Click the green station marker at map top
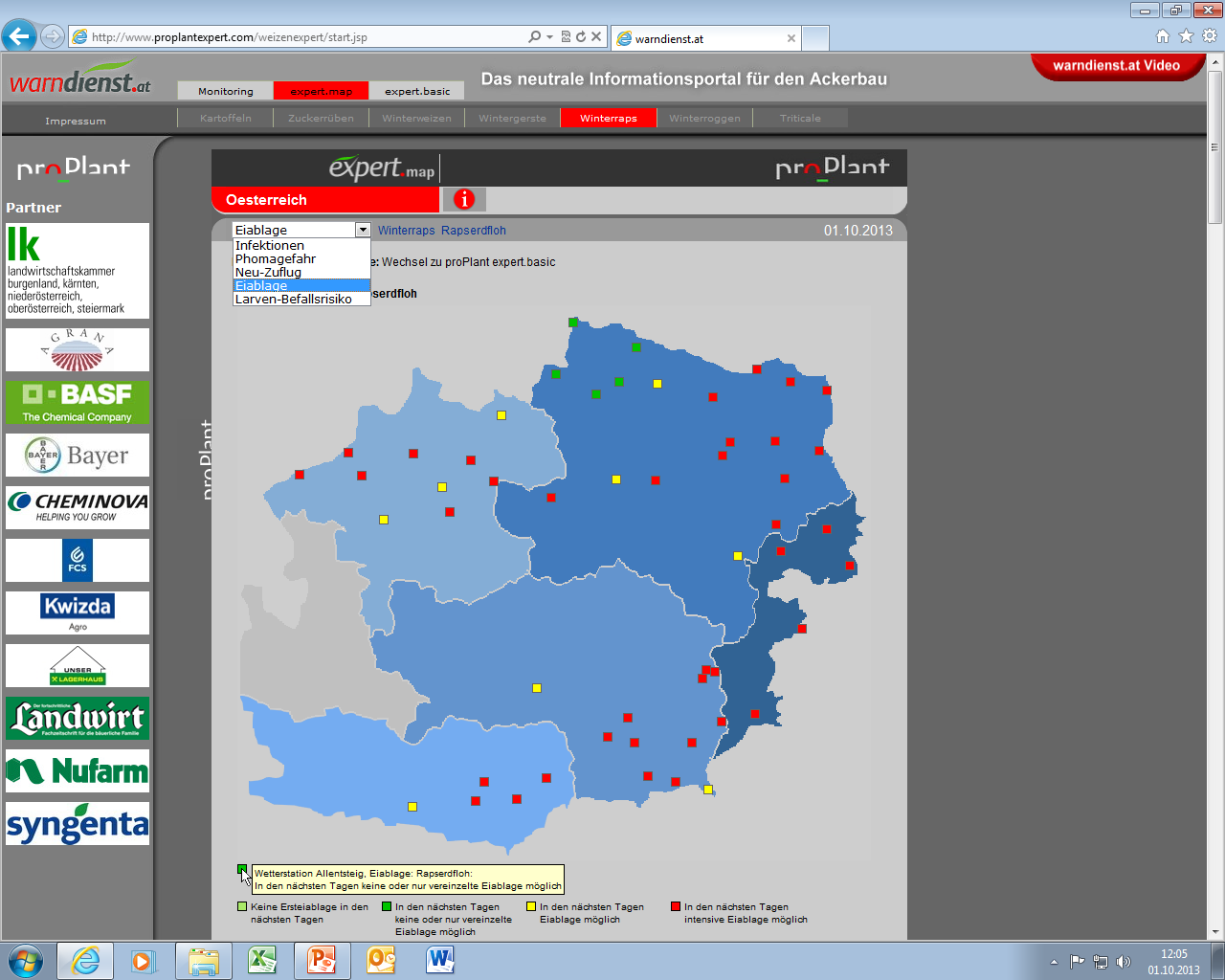 [573, 323]
